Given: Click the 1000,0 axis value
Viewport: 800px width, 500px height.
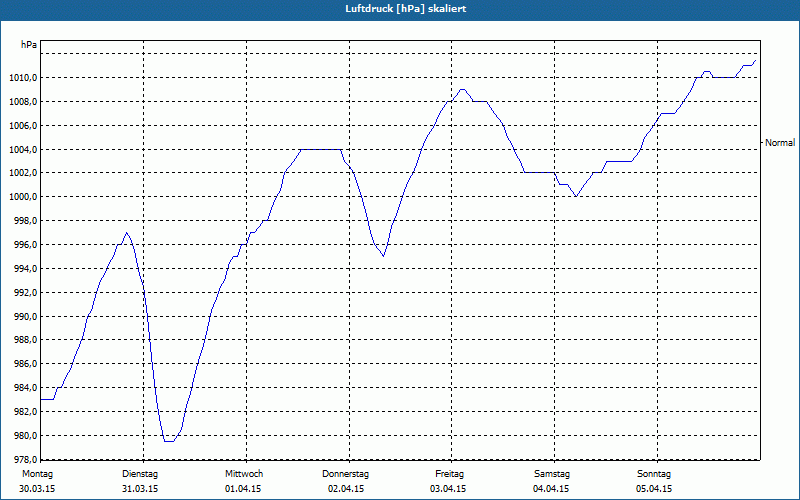Looking at the screenshot, I should tap(23, 197).
